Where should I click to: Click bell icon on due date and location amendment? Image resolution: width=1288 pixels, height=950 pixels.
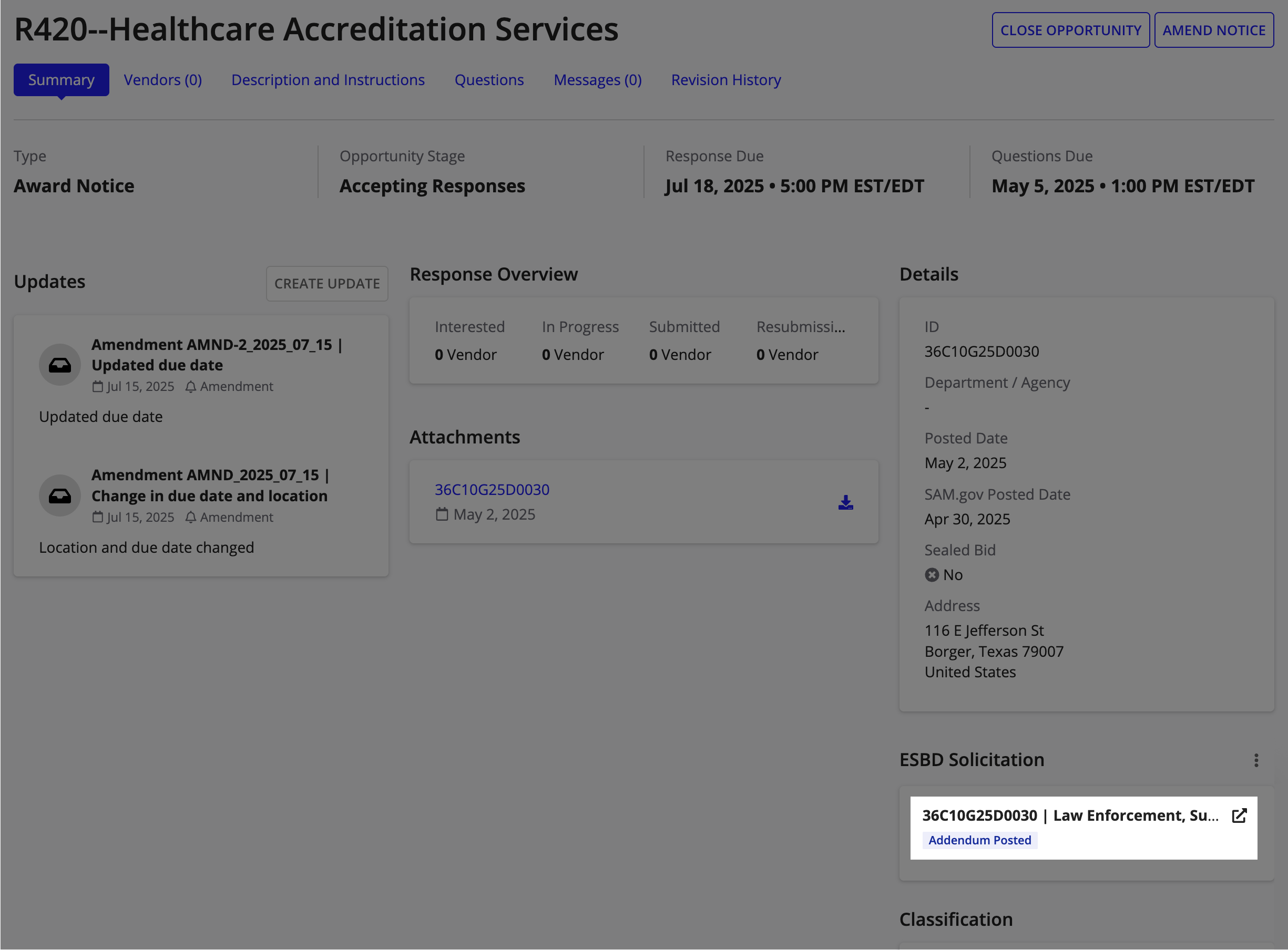(x=190, y=517)
